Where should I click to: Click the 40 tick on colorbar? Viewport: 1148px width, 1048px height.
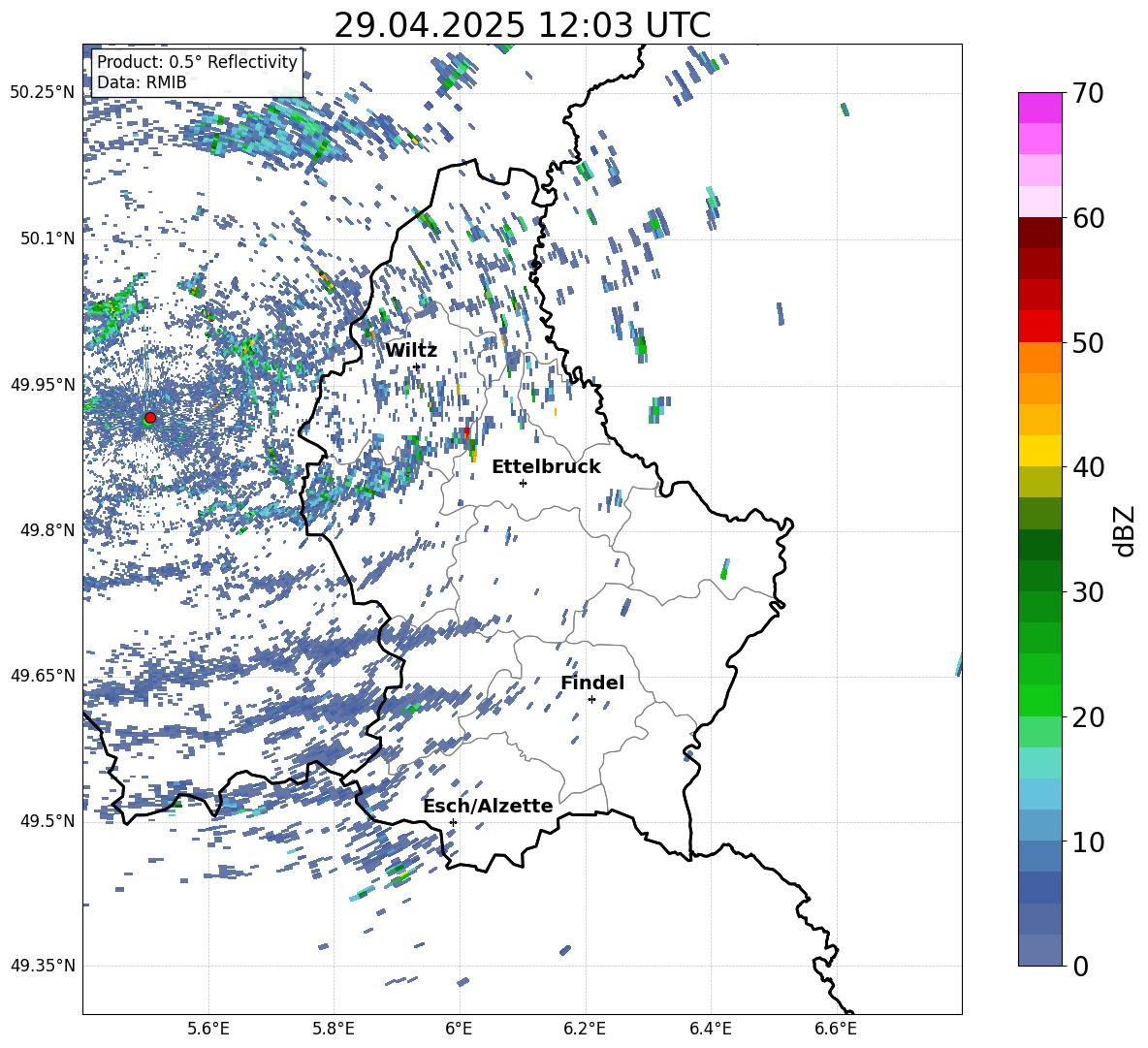pyautogui.click(x=1088, y=467)
